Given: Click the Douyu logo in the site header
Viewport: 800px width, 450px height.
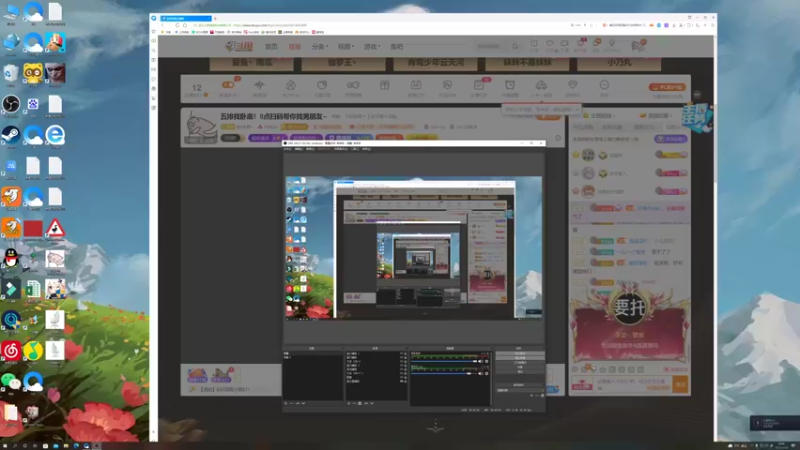Looking at the screenshot, I should coord(239,46).
